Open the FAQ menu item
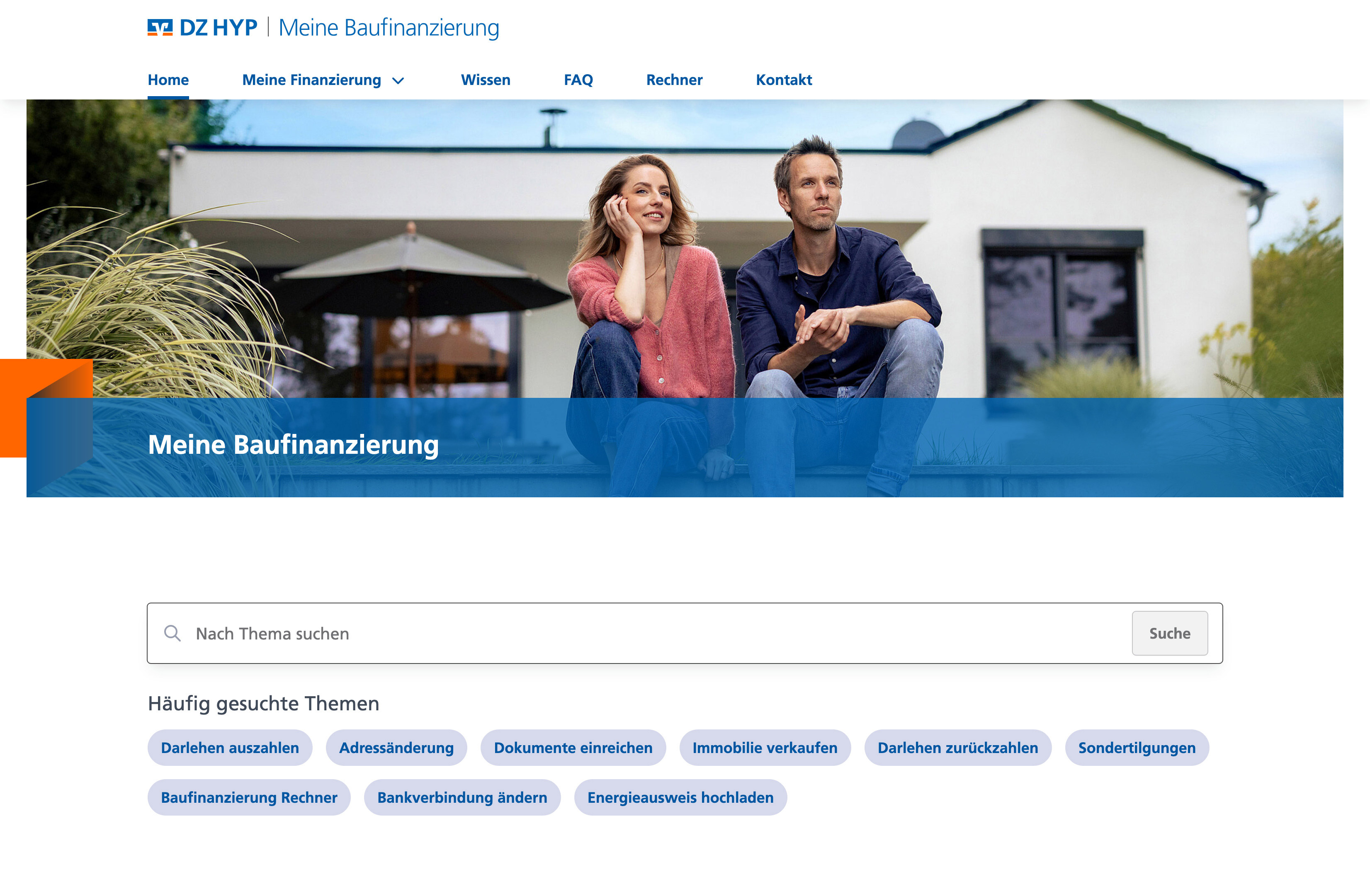This screenshot has height=896, width=1370. point(578,80)
